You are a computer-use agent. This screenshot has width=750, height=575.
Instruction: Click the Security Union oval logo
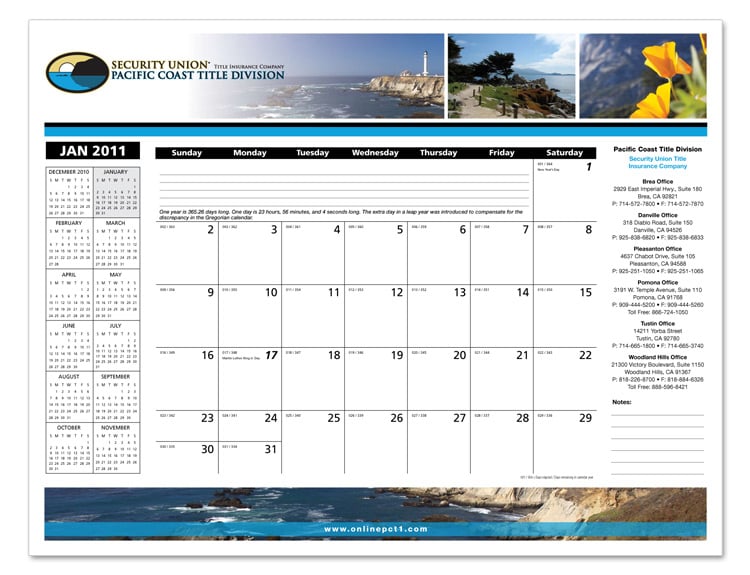77,72
